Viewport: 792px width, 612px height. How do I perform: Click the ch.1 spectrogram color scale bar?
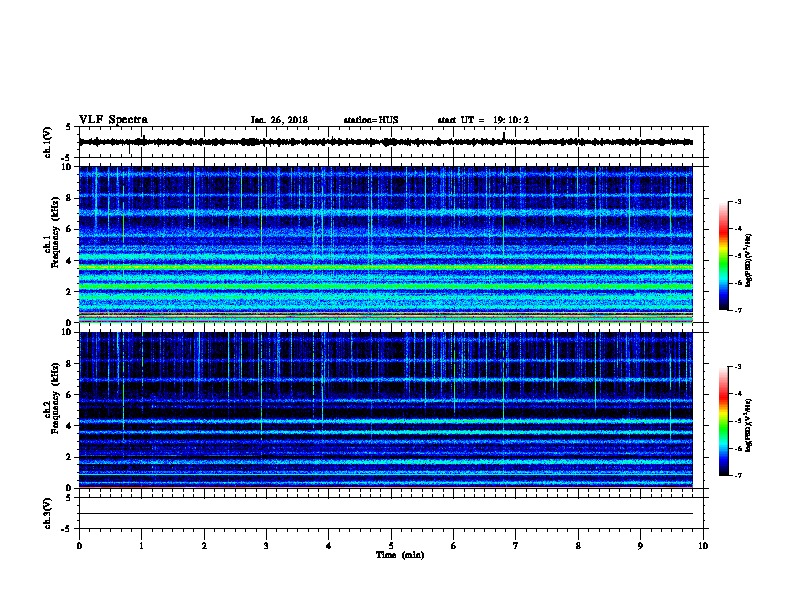click(x=724, y=256)
